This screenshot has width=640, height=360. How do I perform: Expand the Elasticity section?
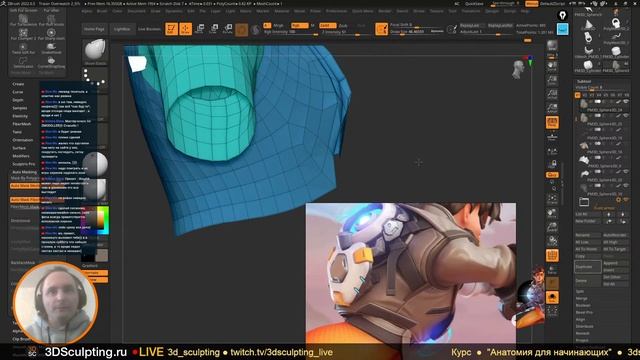pos(20,116)
